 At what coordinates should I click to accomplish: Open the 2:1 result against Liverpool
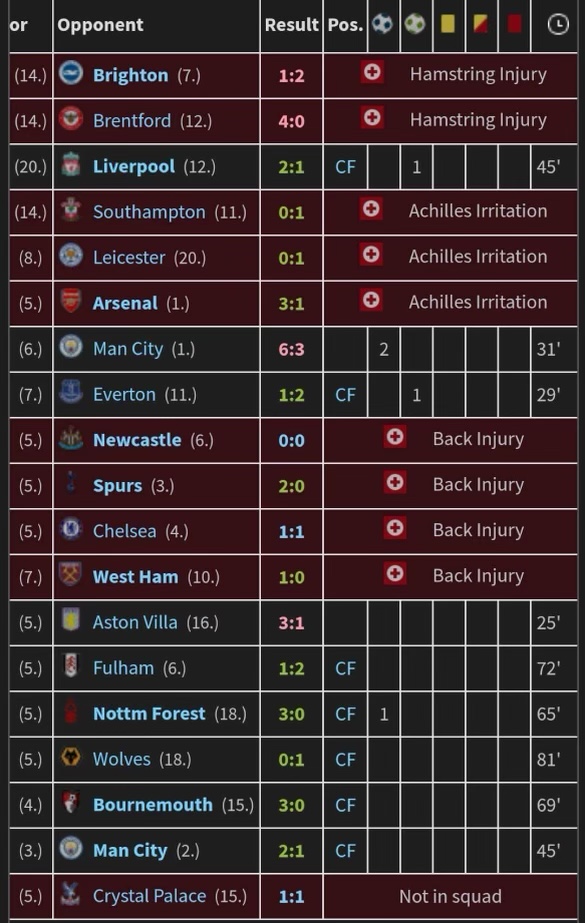point(291,167)
